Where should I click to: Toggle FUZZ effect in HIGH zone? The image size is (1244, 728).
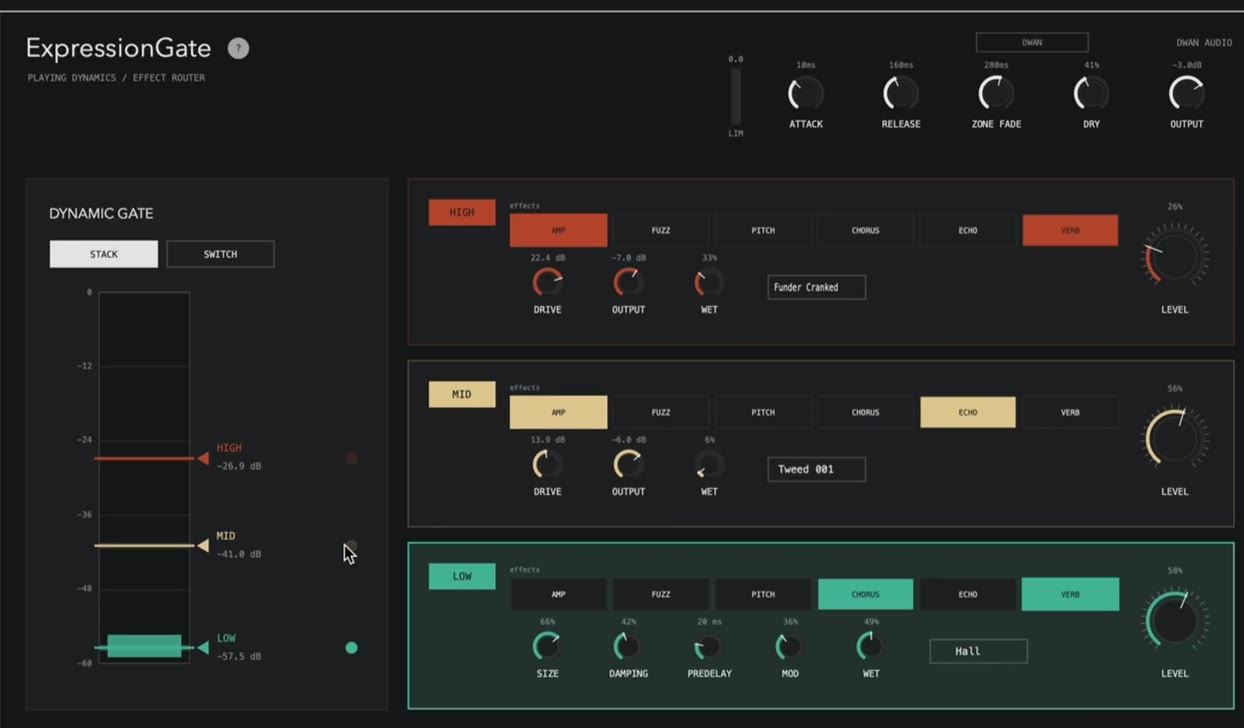click(661, 230)
